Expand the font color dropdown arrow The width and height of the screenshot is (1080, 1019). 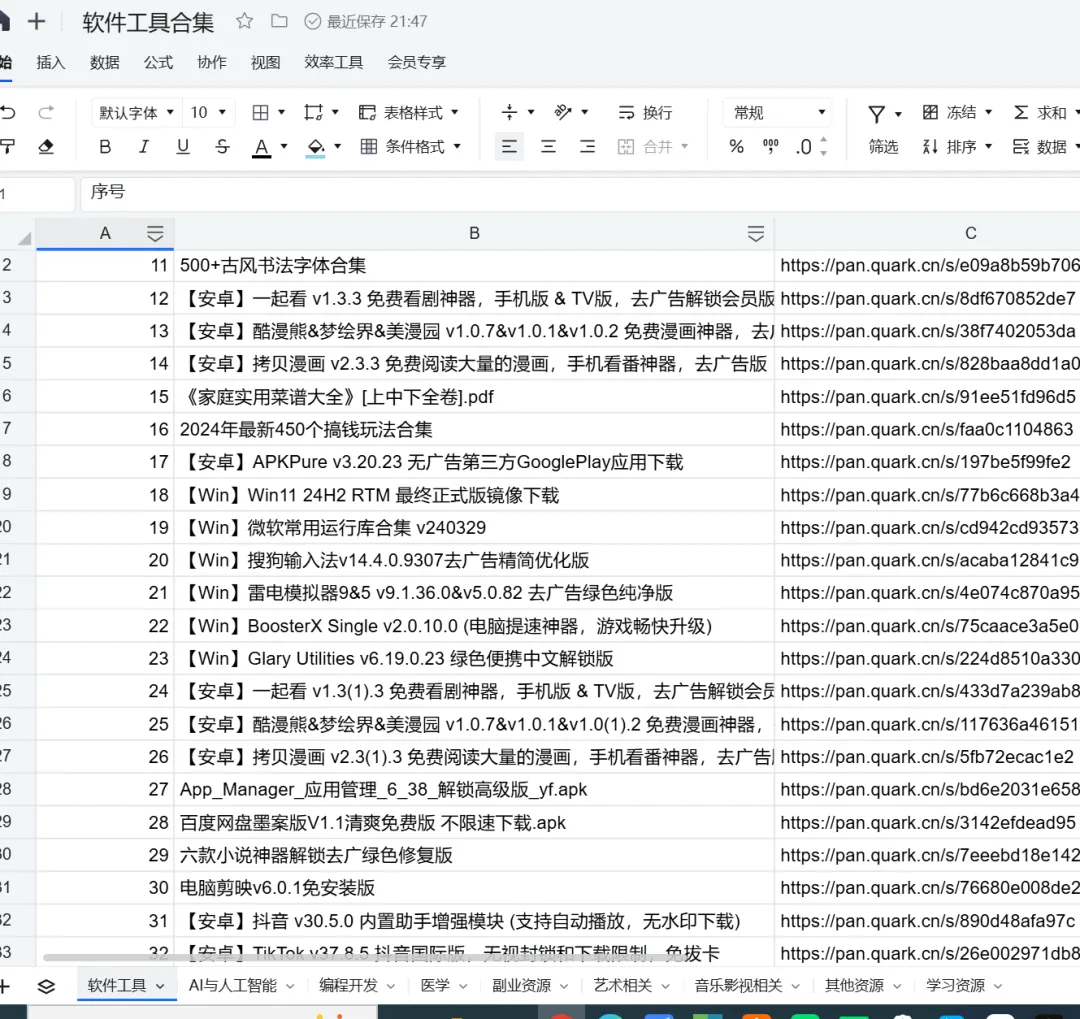point(284,147)
